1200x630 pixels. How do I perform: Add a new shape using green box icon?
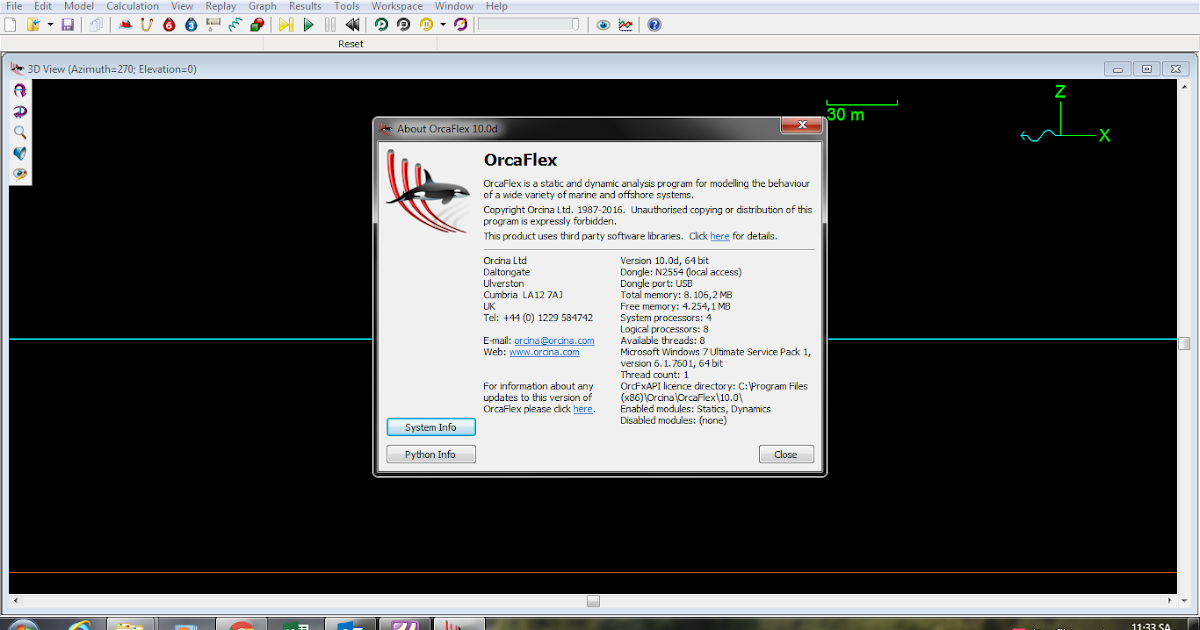tap(255, 24)
